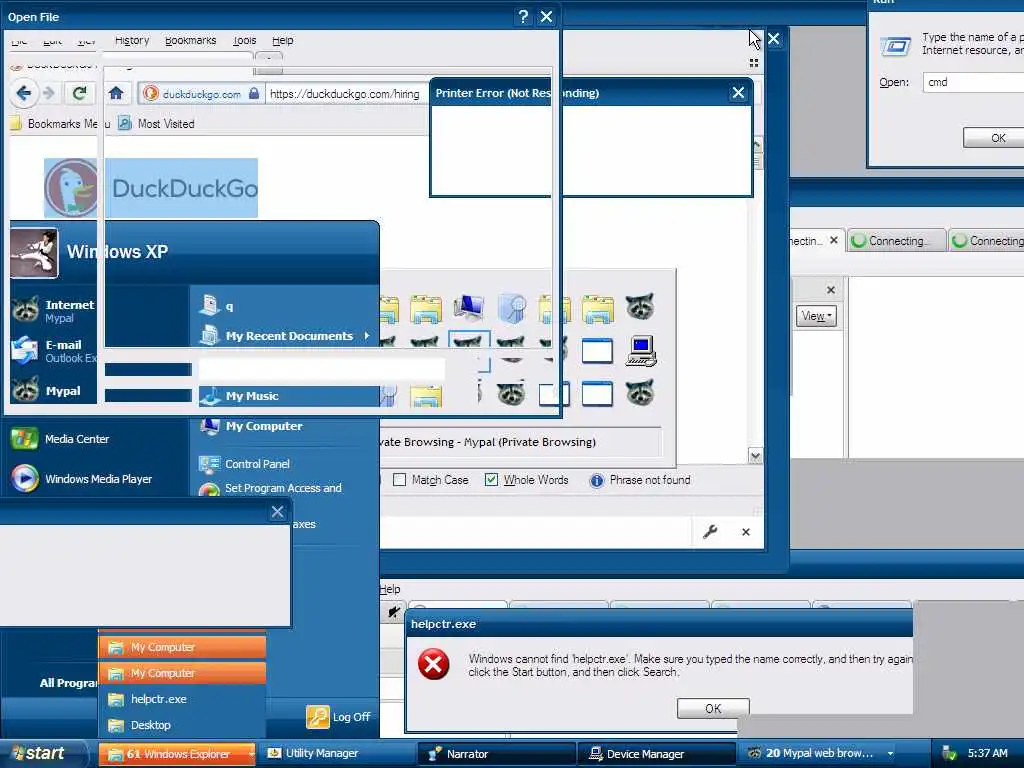Select Desktop in taskbar group list

click(x=182, y=725)
